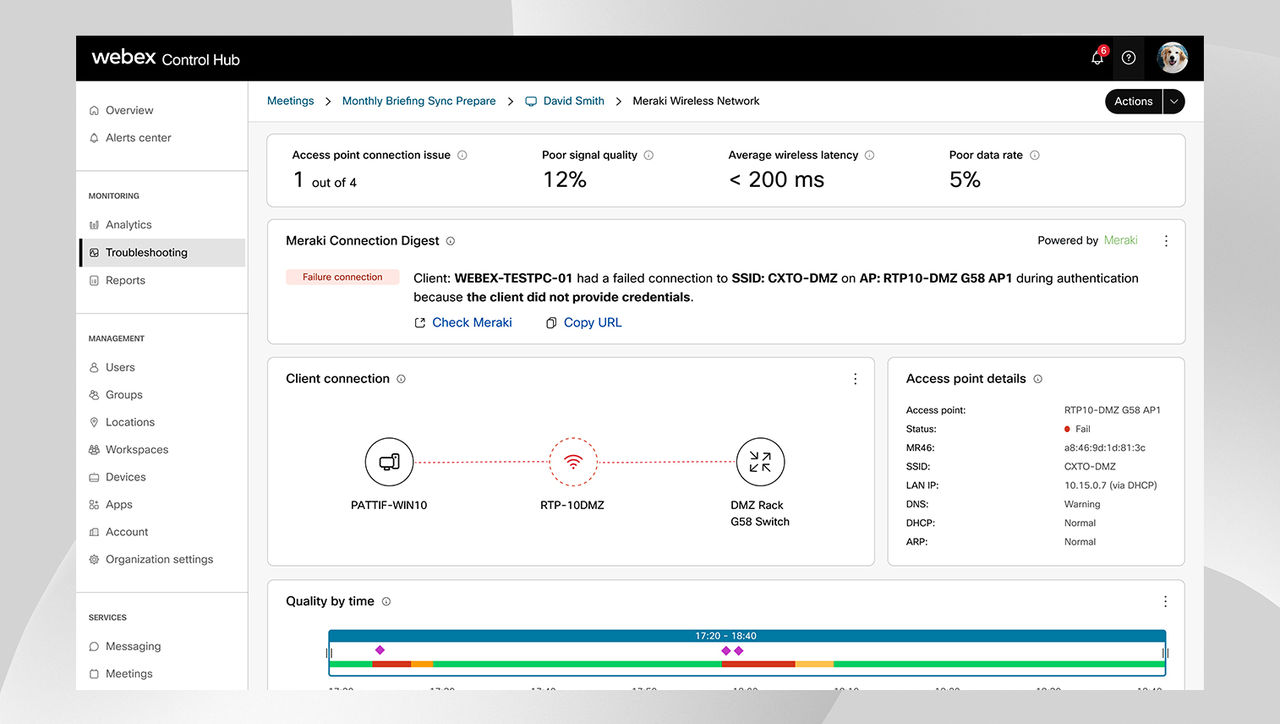Click the webex Control Hub logo
This screenshot has width=1280, height=724.
[165, 58]
